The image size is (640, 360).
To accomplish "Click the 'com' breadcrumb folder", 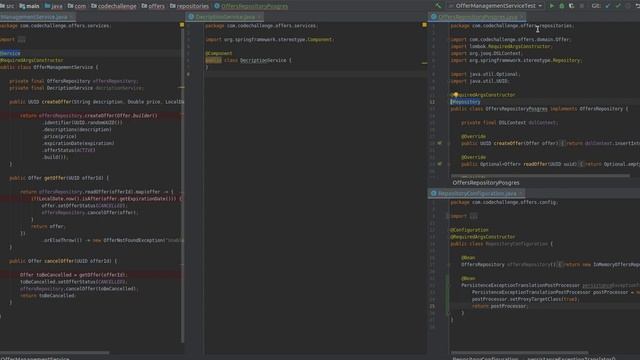I will [77, 6].
